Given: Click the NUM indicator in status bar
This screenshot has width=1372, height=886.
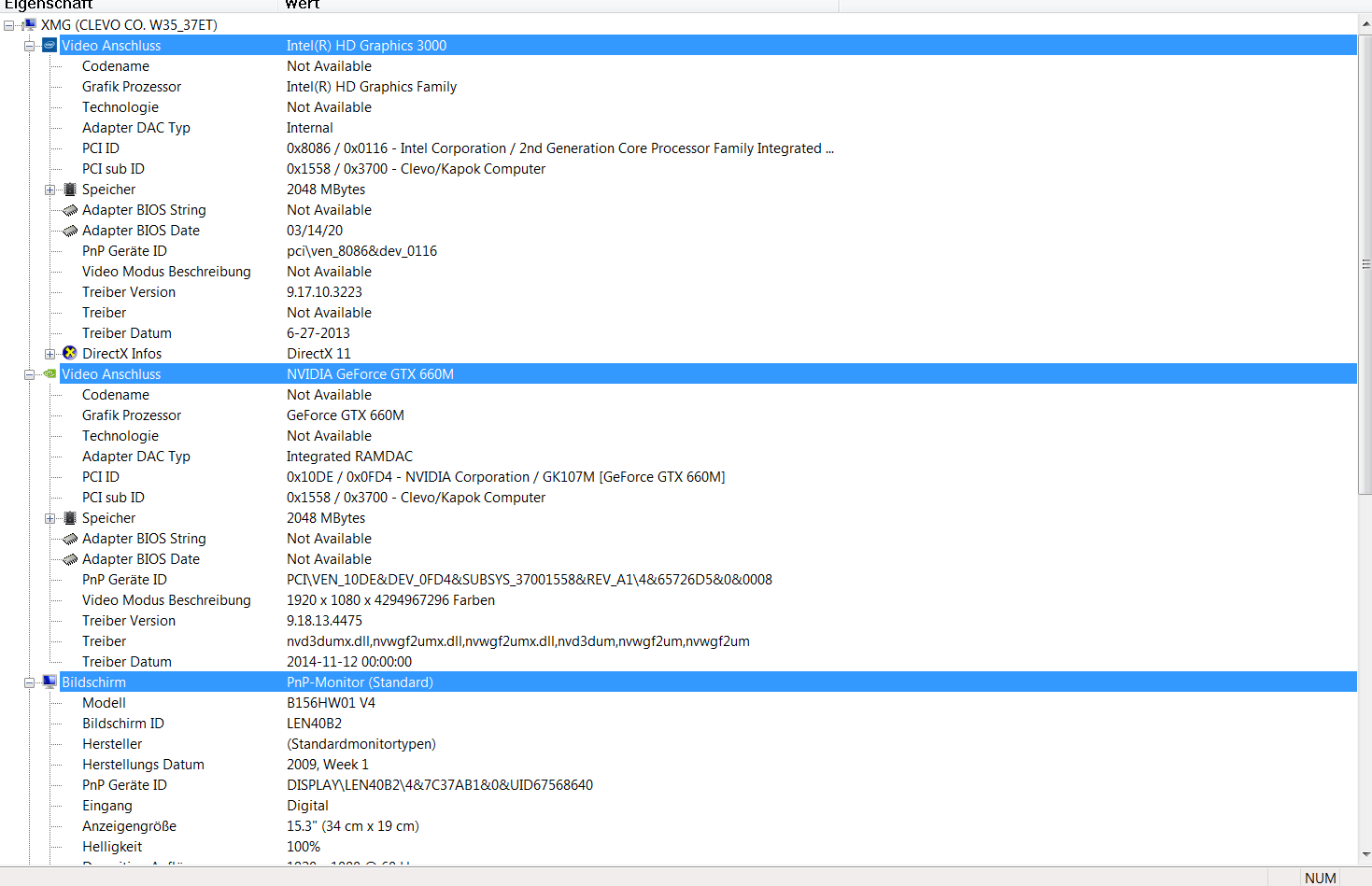Looking at the screenshot, I should (x=1320, y=878).
